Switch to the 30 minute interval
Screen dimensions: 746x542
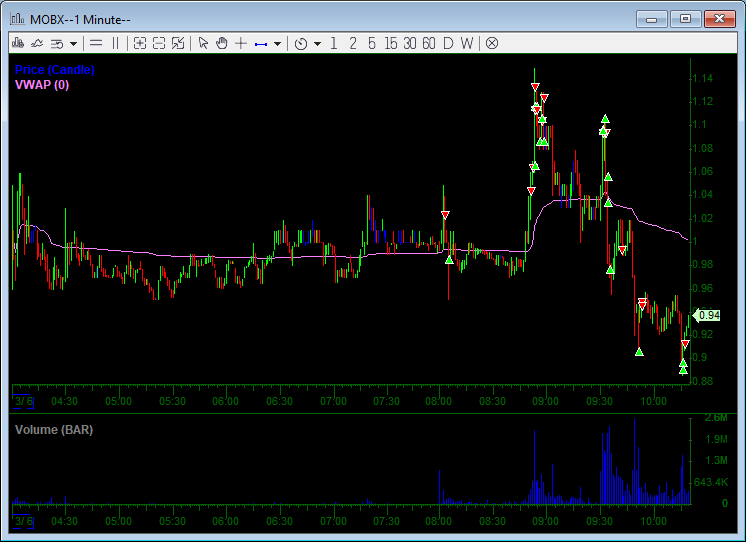[x=410, y=44]
